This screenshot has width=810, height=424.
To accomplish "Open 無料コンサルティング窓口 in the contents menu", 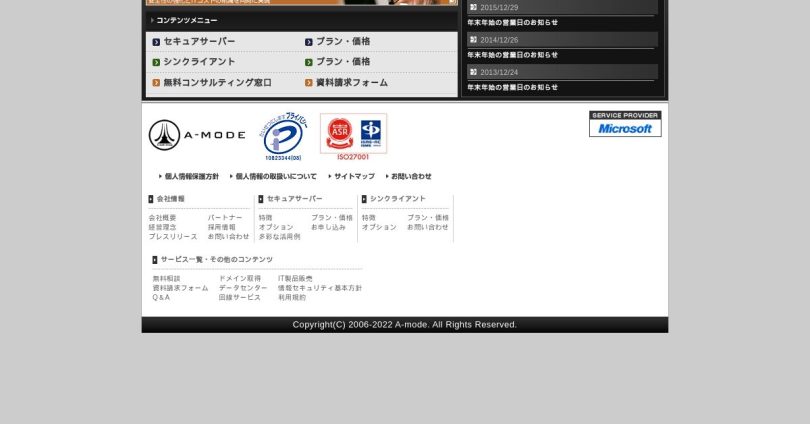I will pos(217,83).
